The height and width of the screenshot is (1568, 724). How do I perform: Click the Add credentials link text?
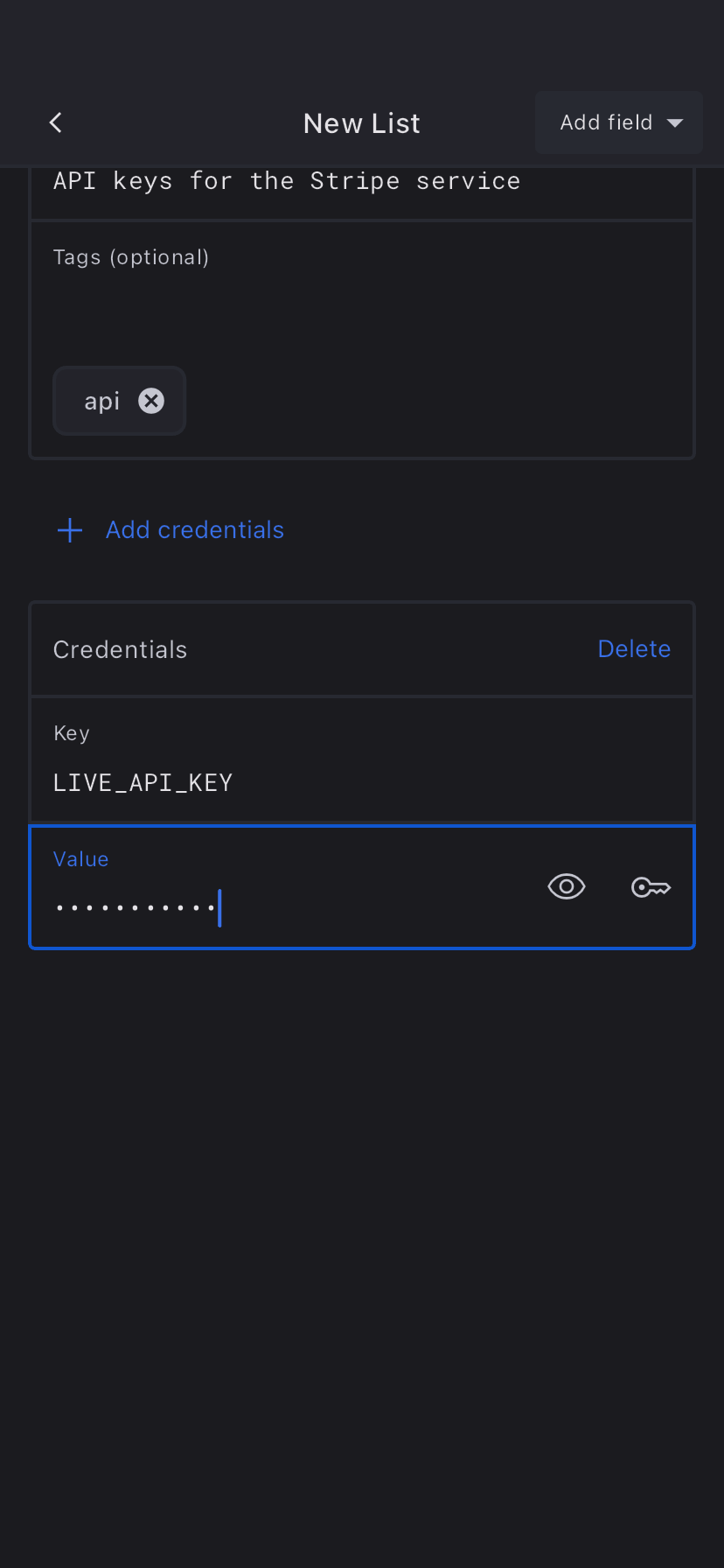click(195, 530)
